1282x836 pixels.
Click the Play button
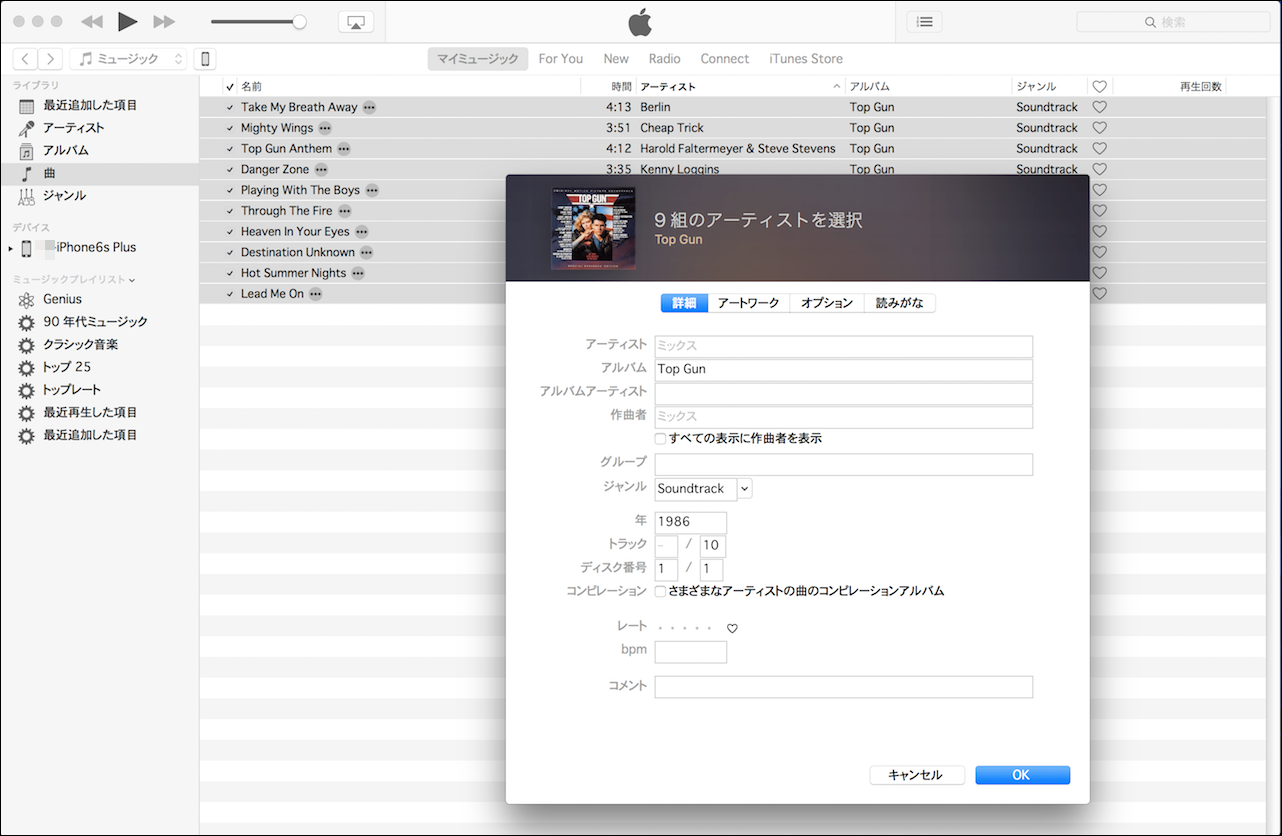127,21
